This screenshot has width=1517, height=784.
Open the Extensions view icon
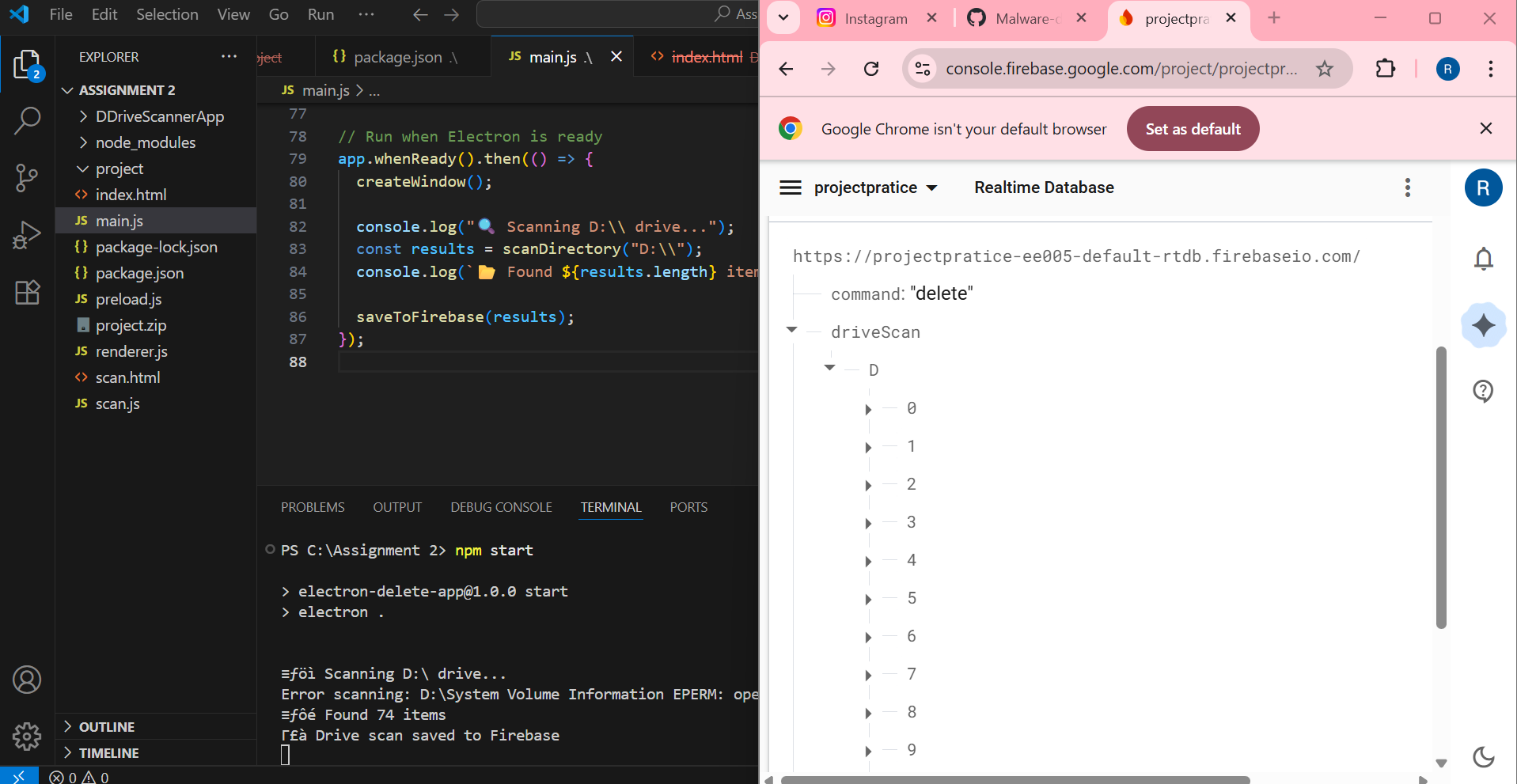(27, 293)
